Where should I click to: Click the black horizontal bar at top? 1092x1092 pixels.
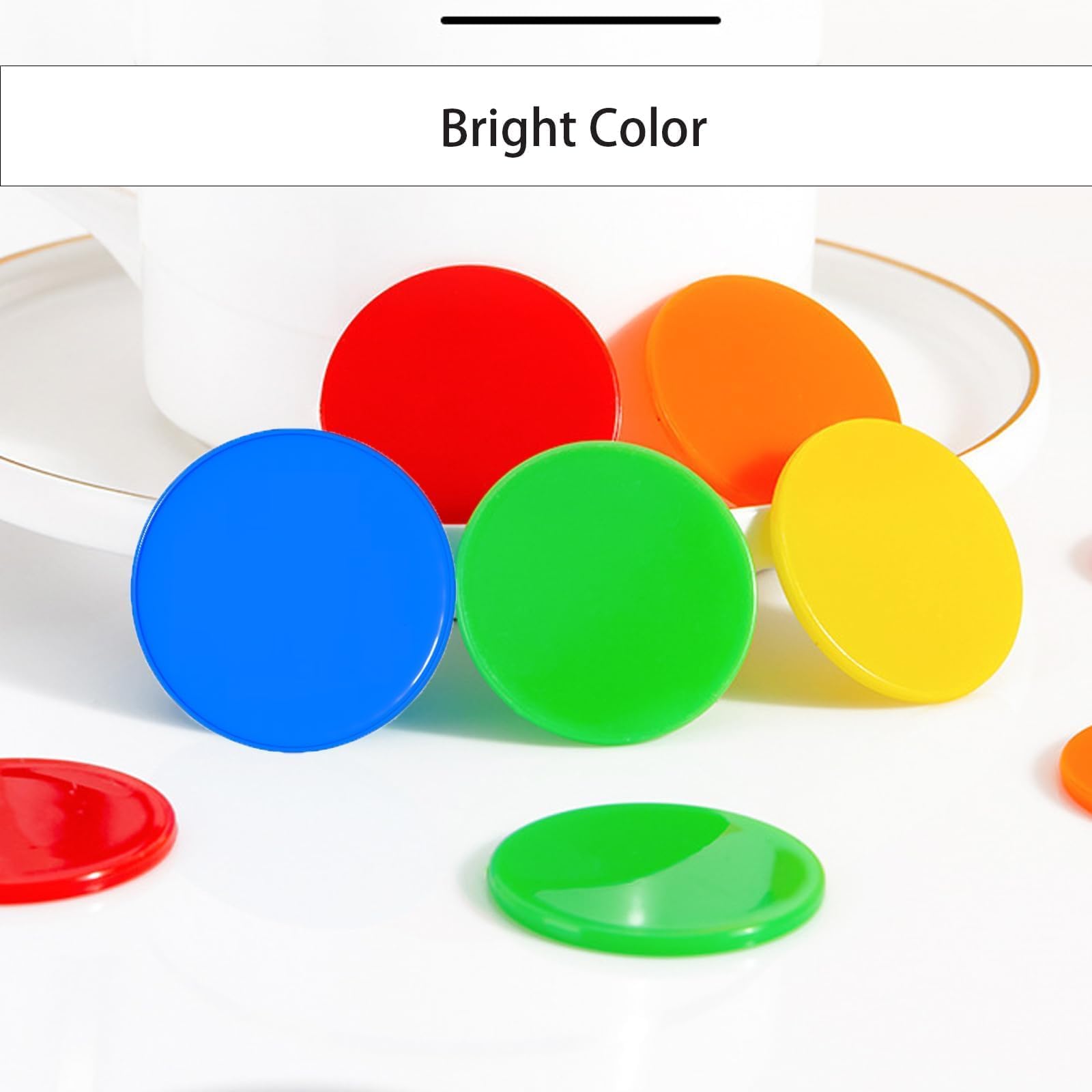point(581,20)
